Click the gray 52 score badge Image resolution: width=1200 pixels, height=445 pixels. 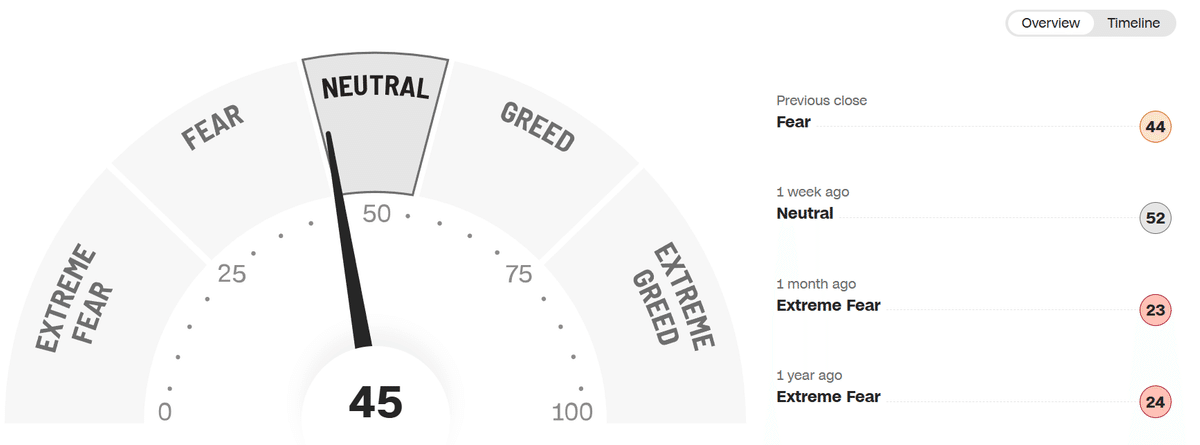tap(1155, 218)
